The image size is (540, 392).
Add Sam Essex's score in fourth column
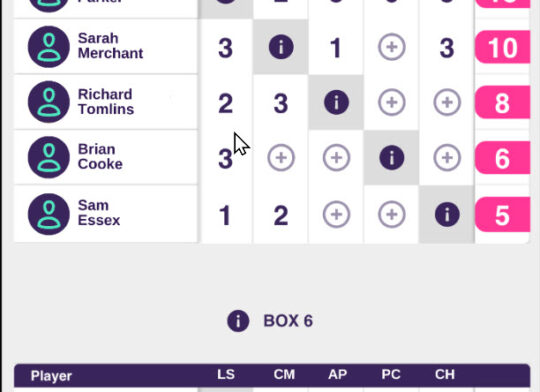(x=392, y=214)
